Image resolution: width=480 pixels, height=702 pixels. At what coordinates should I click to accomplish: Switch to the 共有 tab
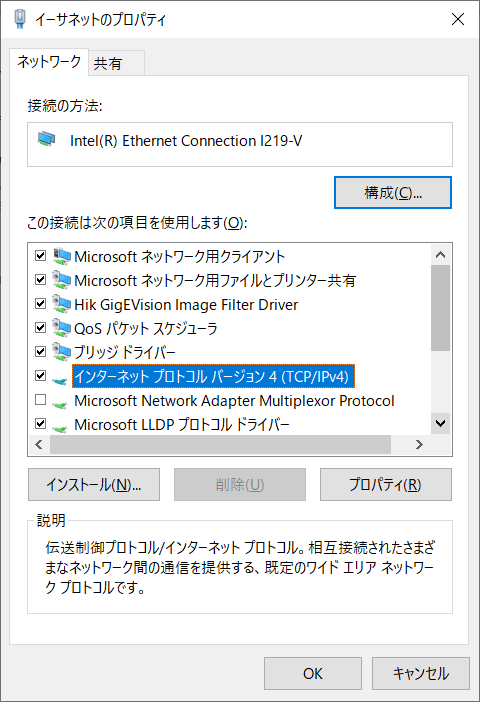click(x=116, y=63)
